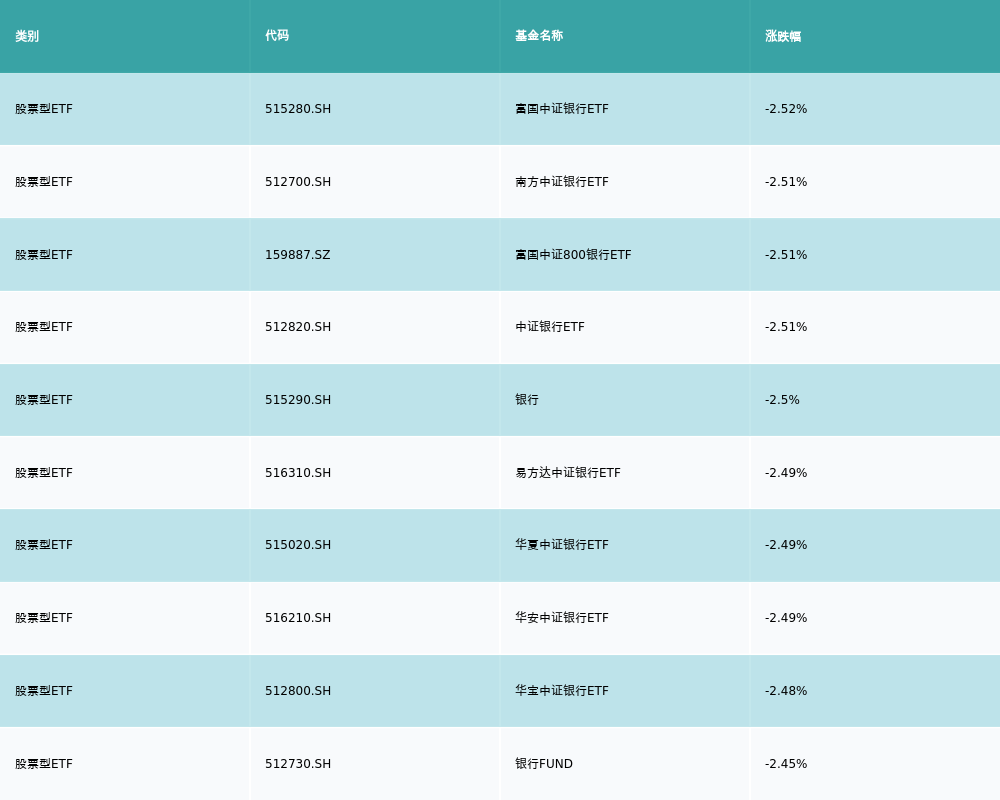Sort by the 涨跌幅 column header
Screen dimensions: 1000x800
point(783,36)
